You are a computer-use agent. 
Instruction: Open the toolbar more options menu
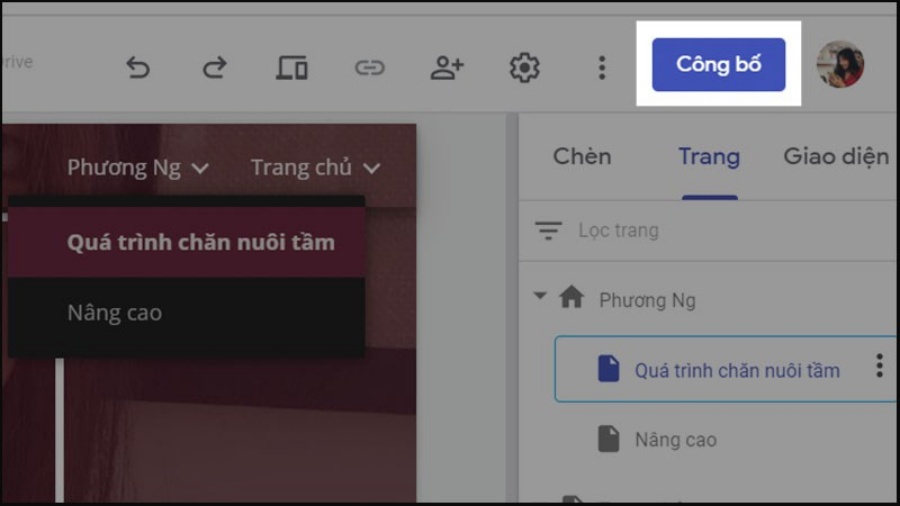[x=602, y=68]
